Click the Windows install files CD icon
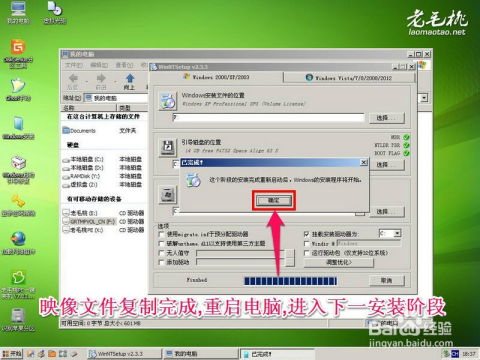This screenshot has height=360, width=480. 167,101
